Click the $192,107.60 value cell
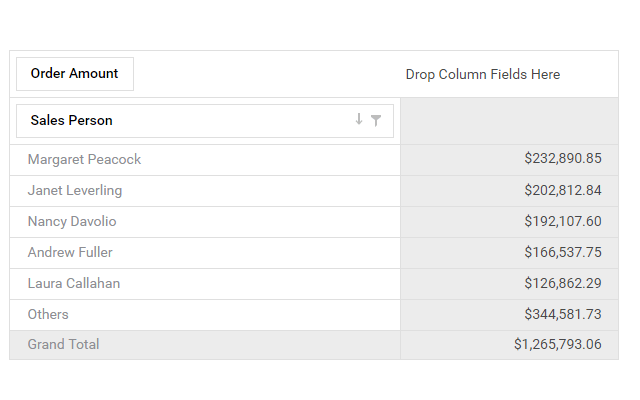Viewport: 640px width, 400px height. coord(562,222)
